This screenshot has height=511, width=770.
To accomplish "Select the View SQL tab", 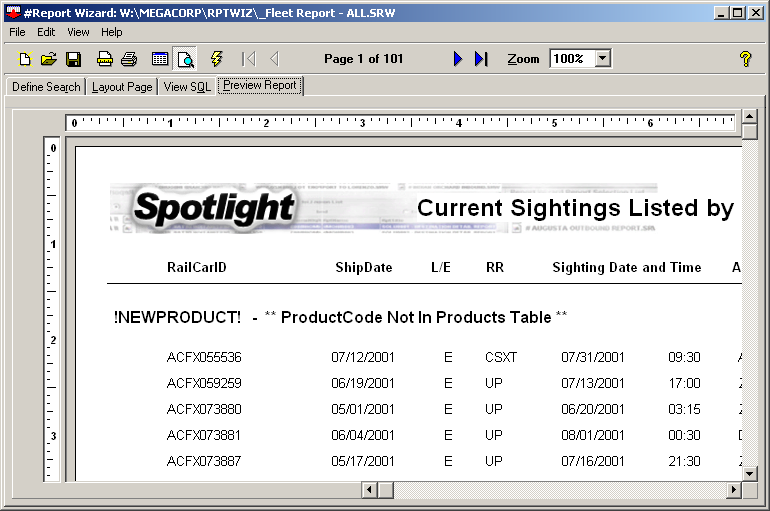I will (187, 87).
